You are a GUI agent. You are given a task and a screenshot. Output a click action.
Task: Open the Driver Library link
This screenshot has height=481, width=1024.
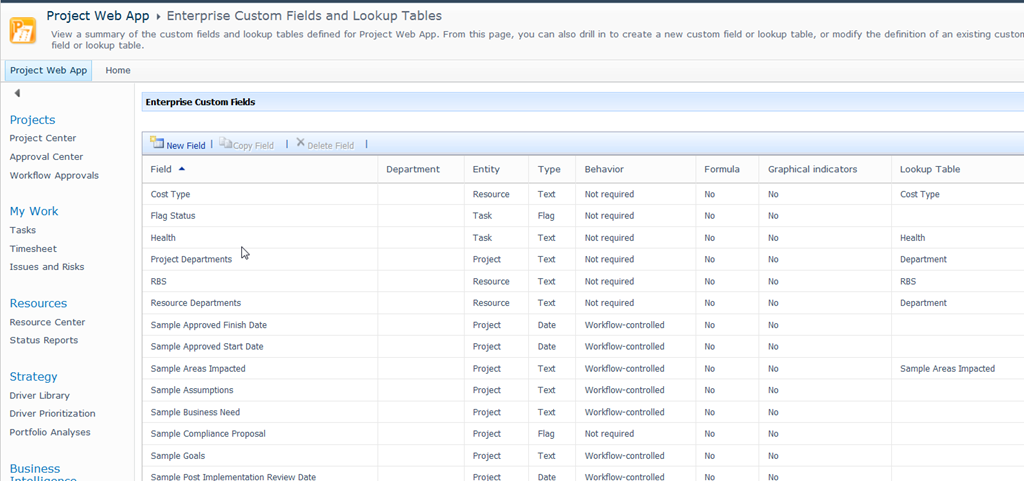[x=40, y=396]
